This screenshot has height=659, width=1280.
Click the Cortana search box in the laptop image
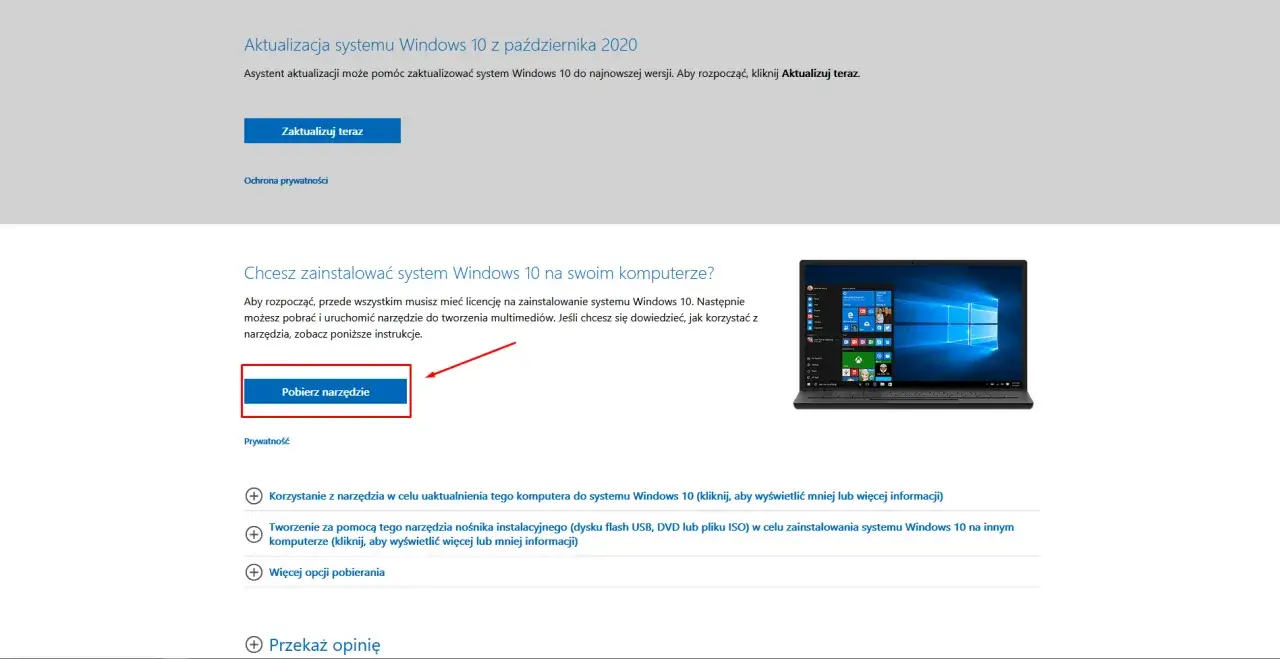tap(825, 384)
